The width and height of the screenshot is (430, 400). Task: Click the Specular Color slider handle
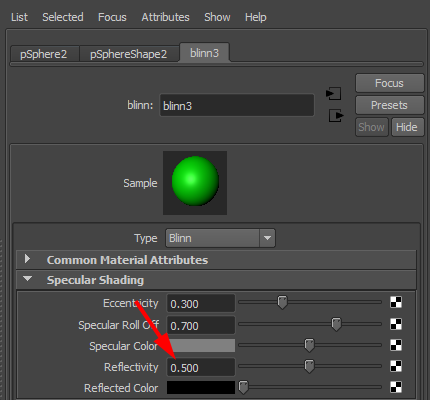pyautogui.click(x=309, y=345)
